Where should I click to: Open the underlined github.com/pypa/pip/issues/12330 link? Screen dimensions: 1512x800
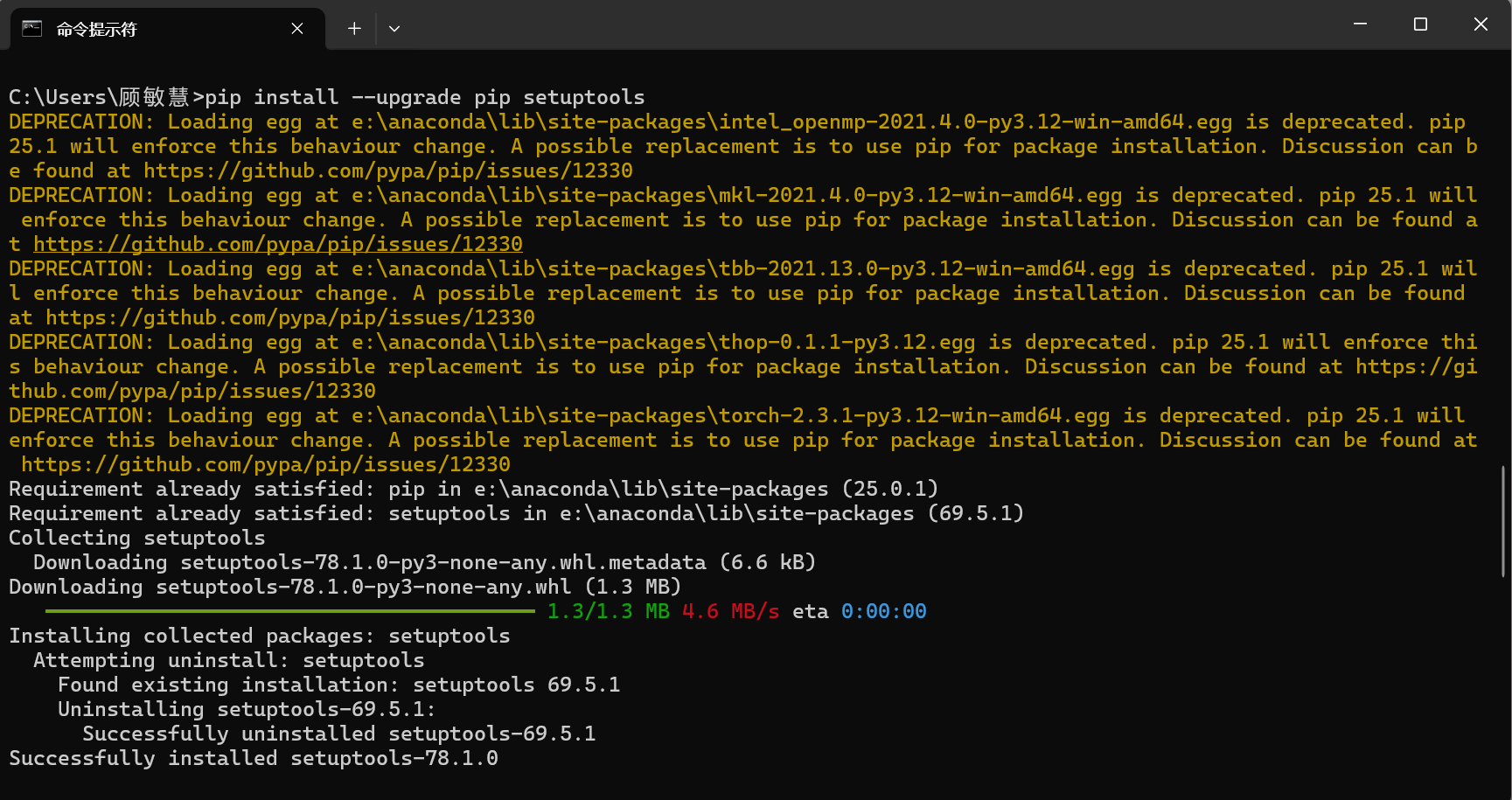click(276, 244)
